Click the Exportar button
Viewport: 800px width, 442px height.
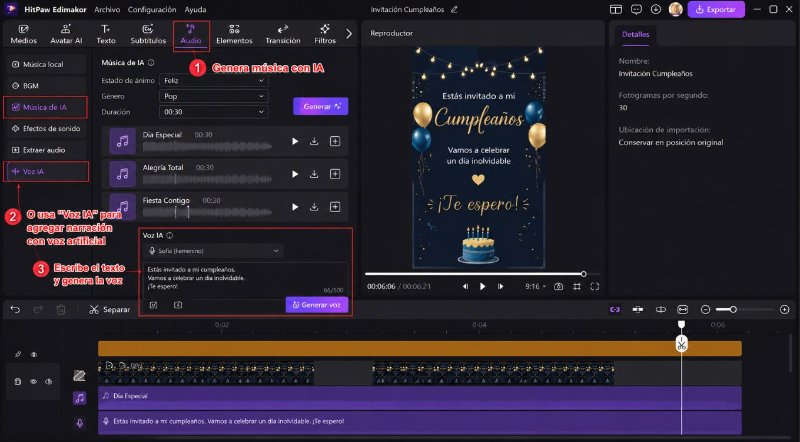tap(716, 9)
